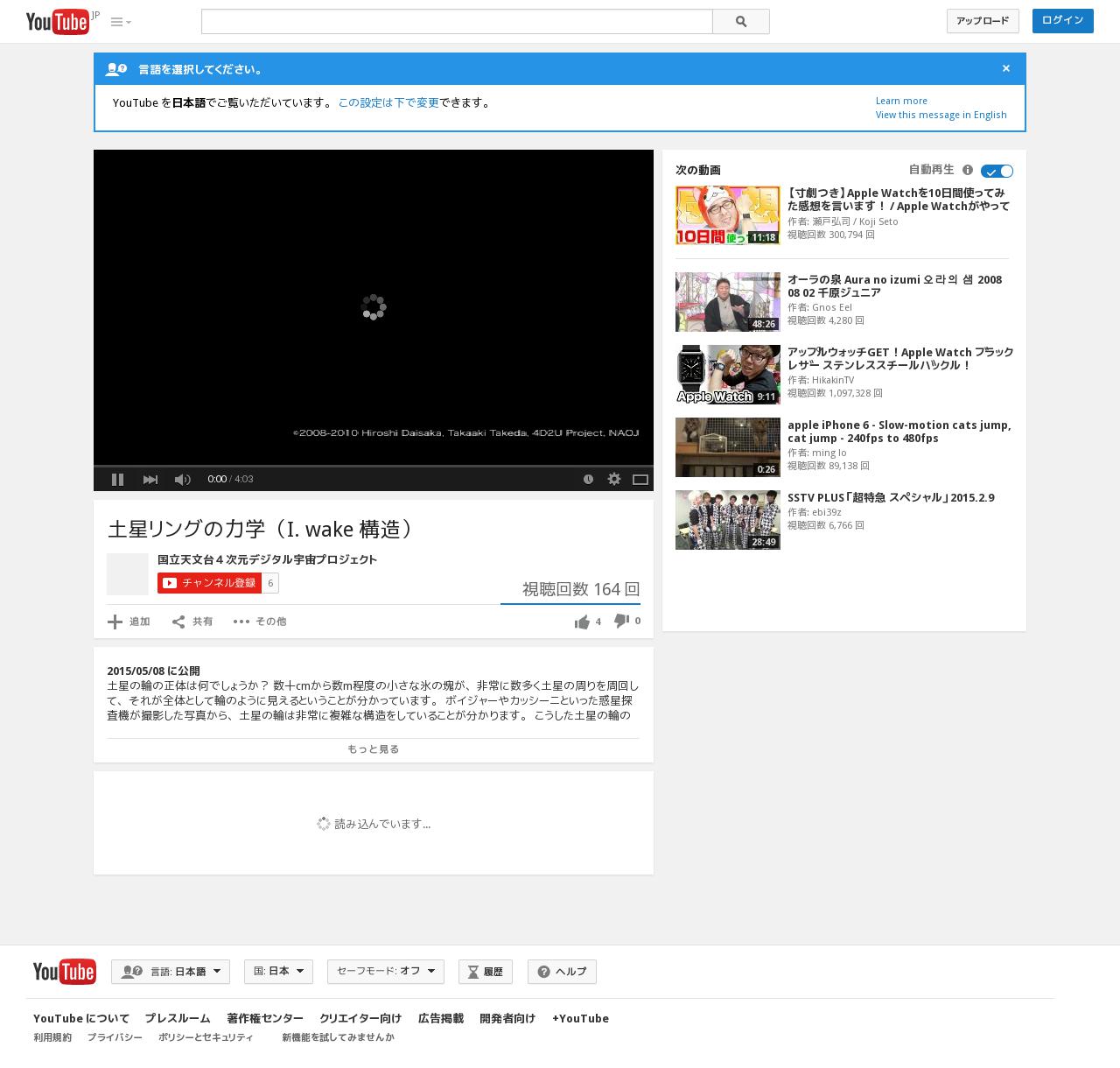Open 開発者向け footer link
The height and width of the screenshot is (1068, 1120).
507,1018
